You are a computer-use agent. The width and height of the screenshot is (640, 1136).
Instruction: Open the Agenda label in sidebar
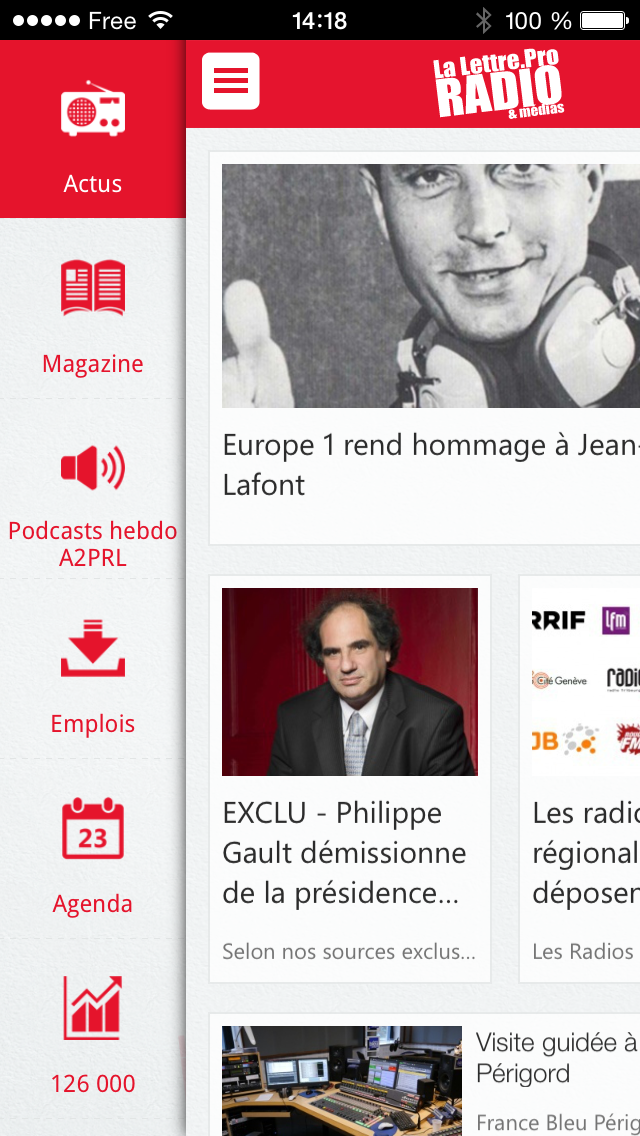tap(93, 904)
